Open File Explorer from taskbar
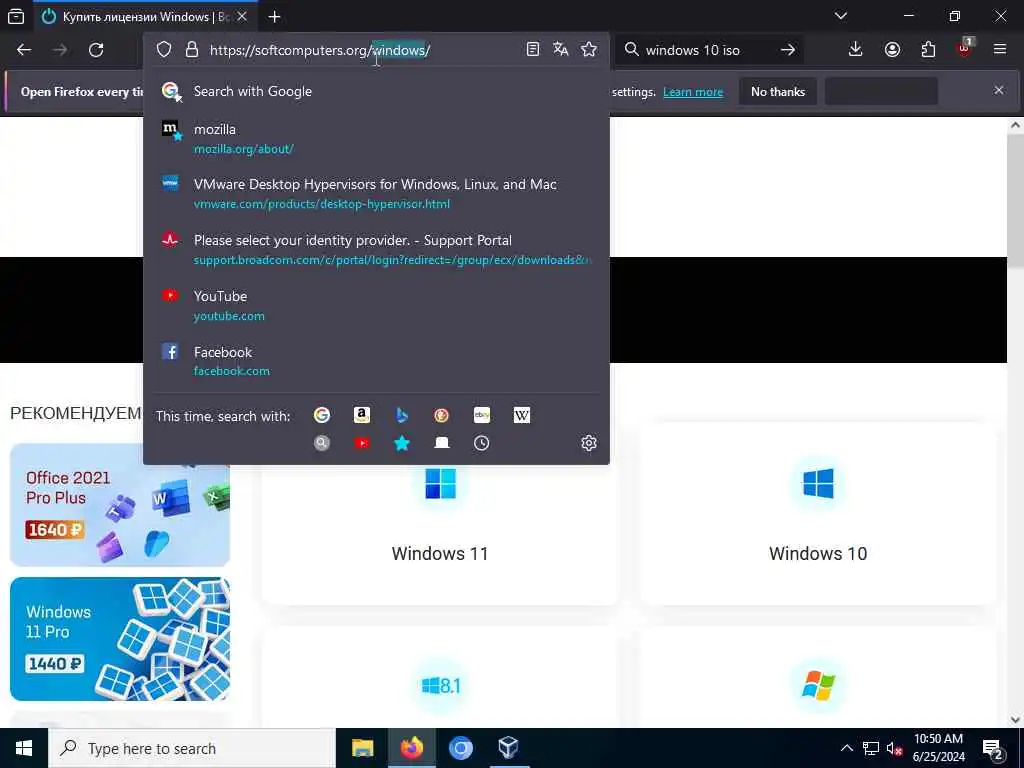The width and height of the screenshot is (1024, 768). (362, 748)
